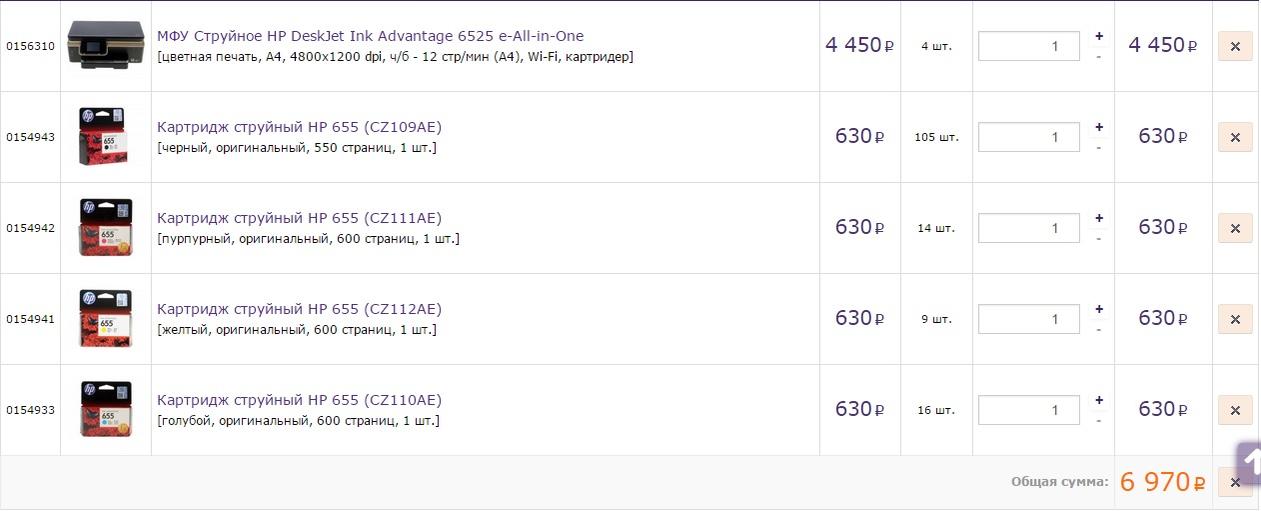Open Картридж струйный HP 655 (CZ110AE) page

299,400
